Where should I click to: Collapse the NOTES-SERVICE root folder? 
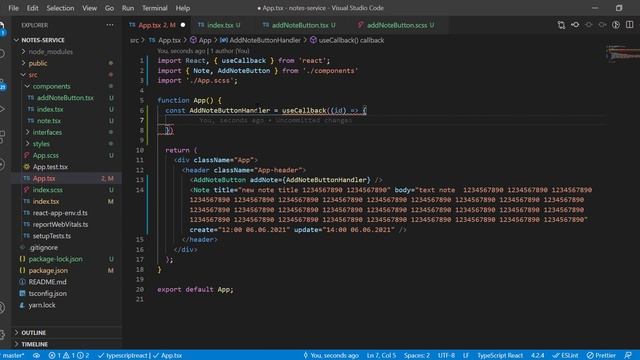pyautogui.click(x=67, y=40)
